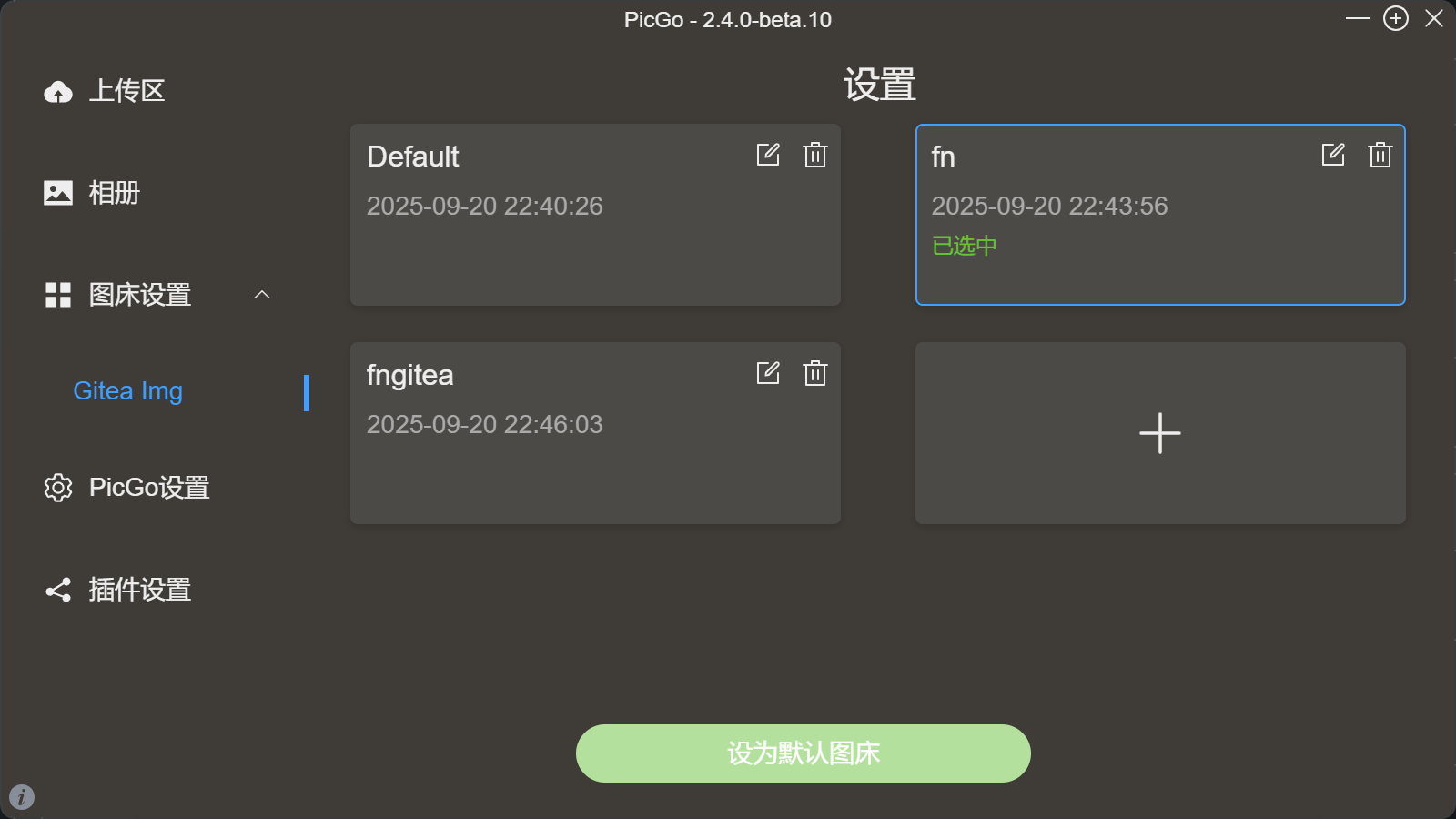Delete the fn configuration
The image size is (1456, 819).
[1380, 155]
